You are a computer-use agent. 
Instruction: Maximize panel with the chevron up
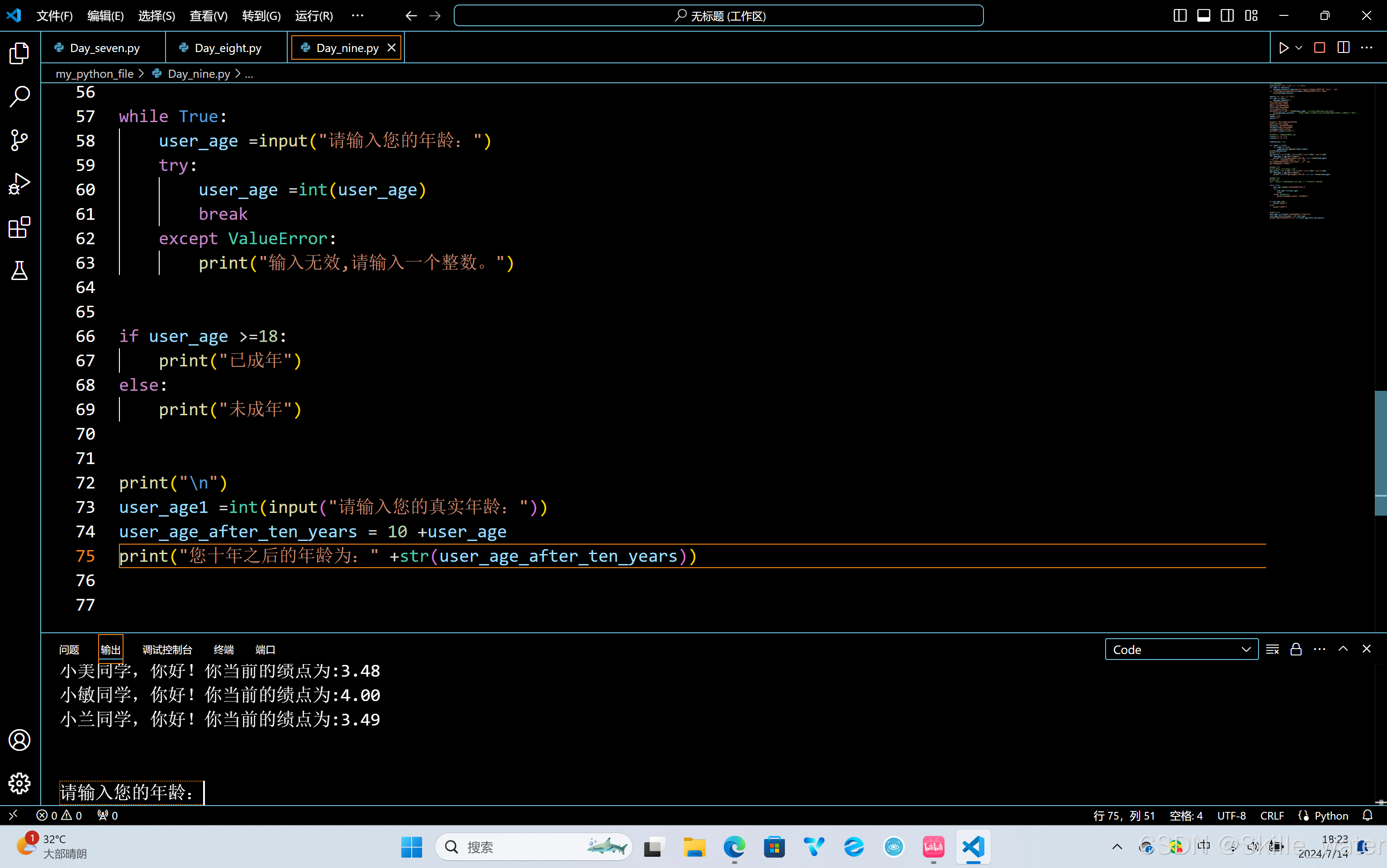[x=1343, y=649]
